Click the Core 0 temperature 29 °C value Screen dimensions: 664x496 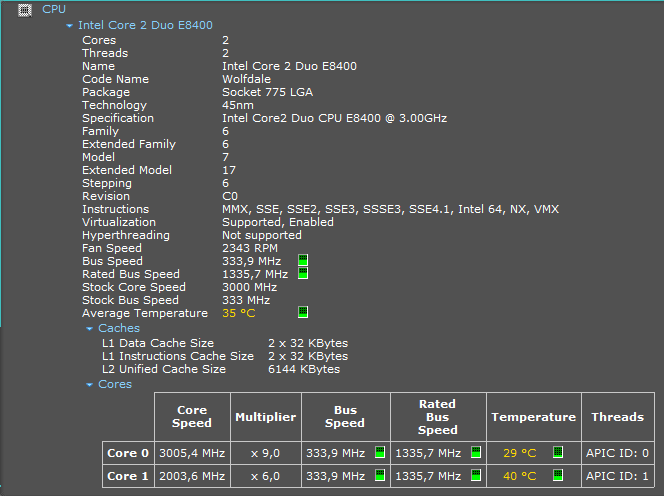click(x=520, y=453)
